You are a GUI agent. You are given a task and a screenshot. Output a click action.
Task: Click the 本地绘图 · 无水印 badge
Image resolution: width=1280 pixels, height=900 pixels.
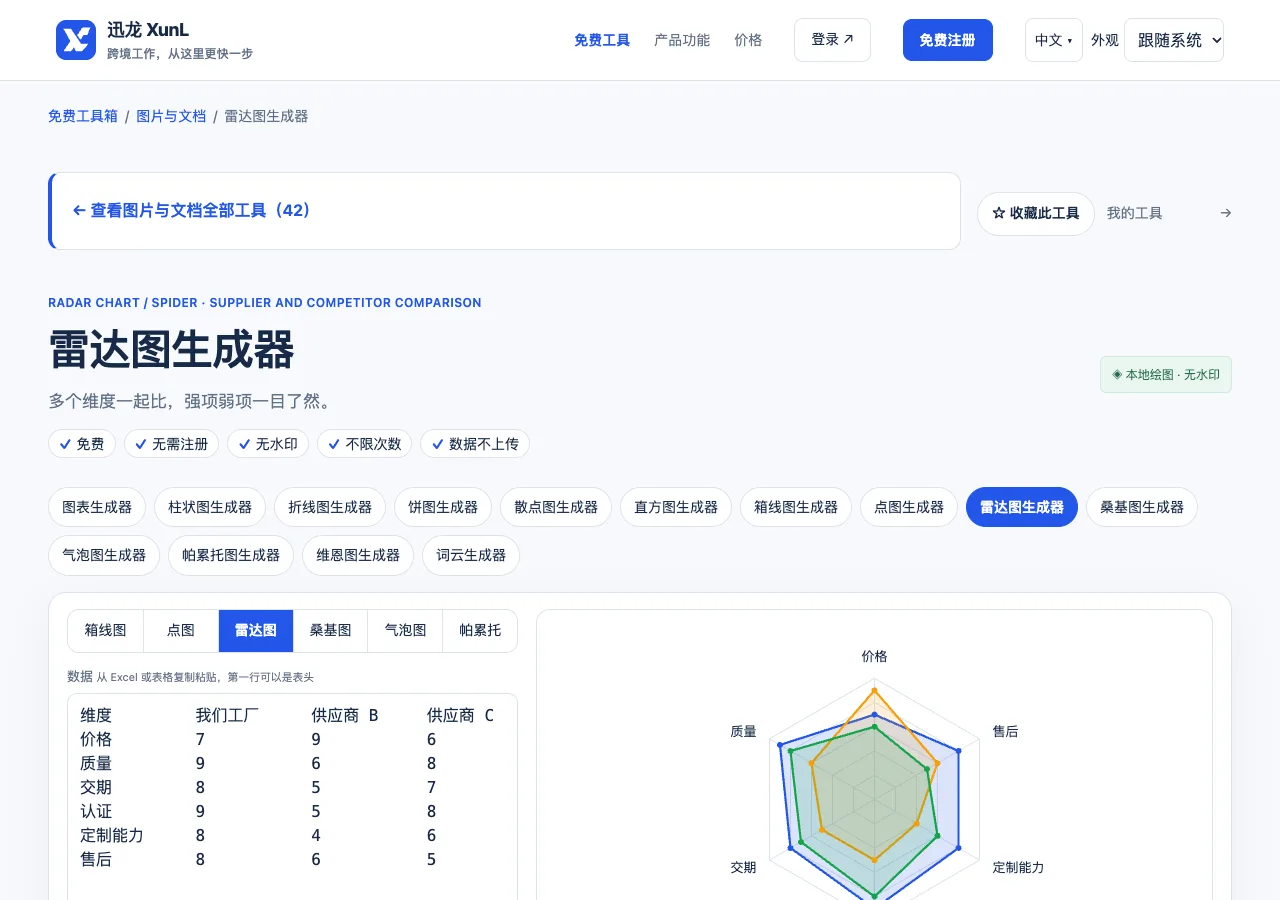pos(1166,375)
